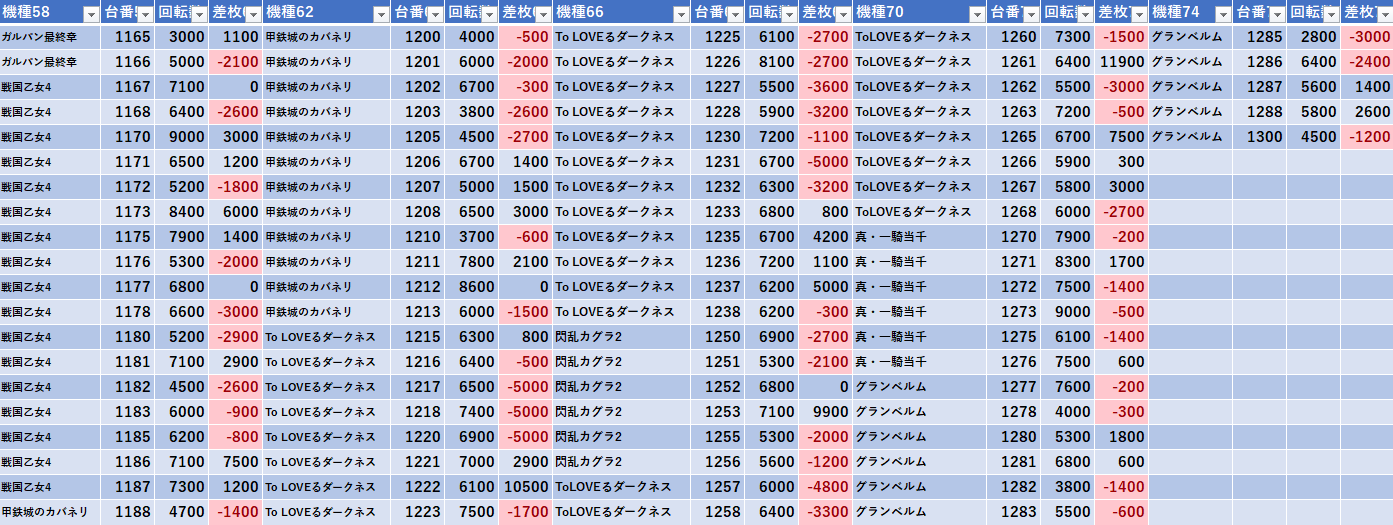
Task: Select the 差枚 value 9900
Action: [x=825, y=412]
